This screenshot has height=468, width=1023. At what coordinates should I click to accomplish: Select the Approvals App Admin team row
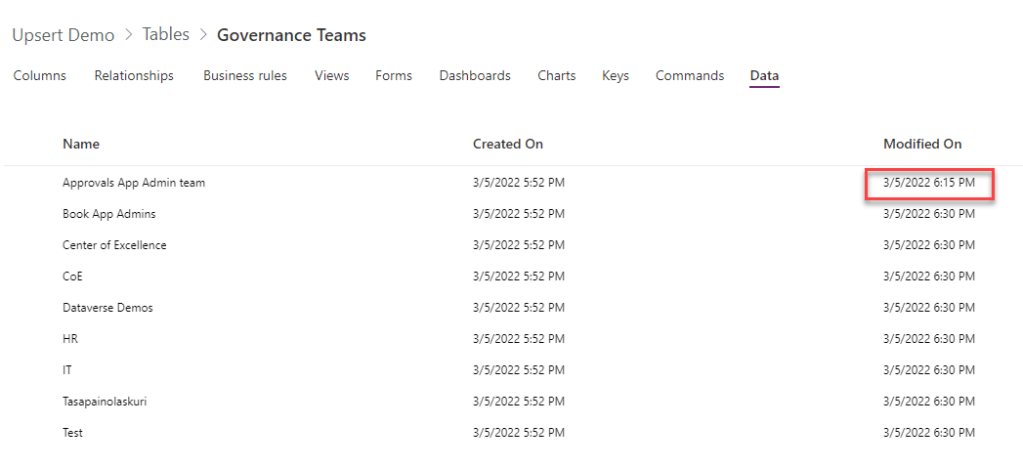point(134,183)
